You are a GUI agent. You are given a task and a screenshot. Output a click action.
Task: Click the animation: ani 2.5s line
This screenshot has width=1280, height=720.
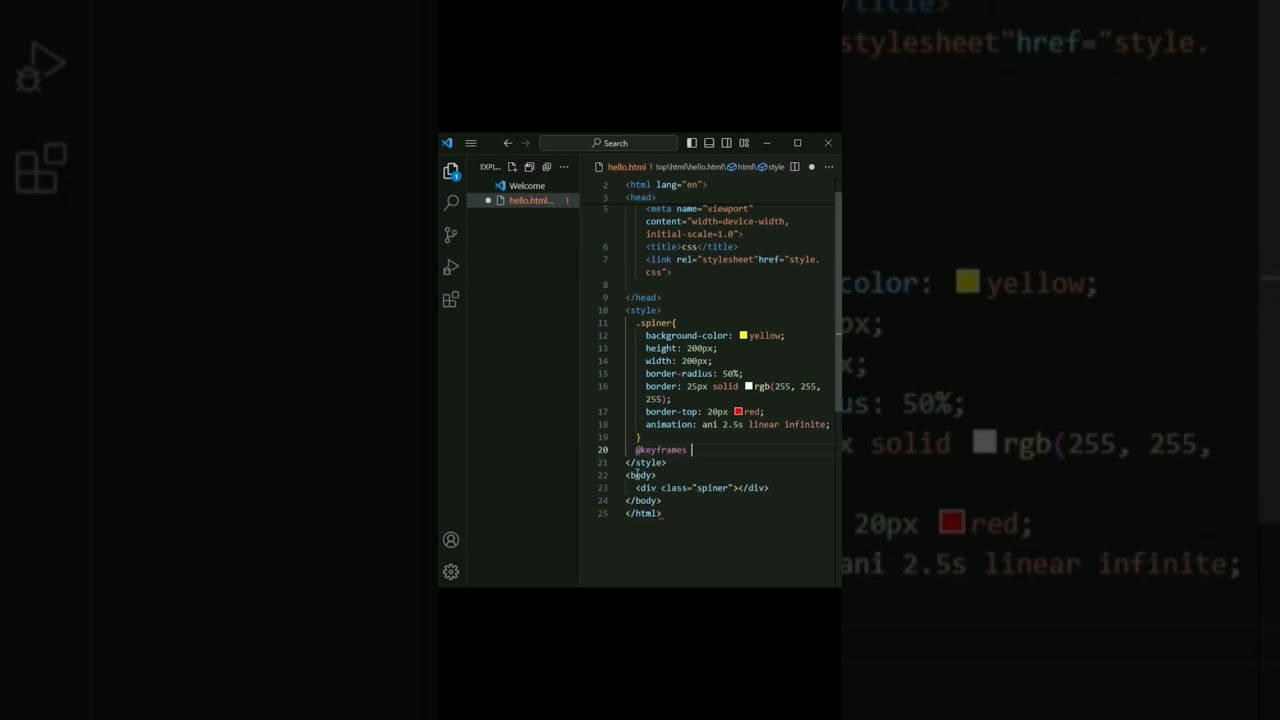(737, 424)
